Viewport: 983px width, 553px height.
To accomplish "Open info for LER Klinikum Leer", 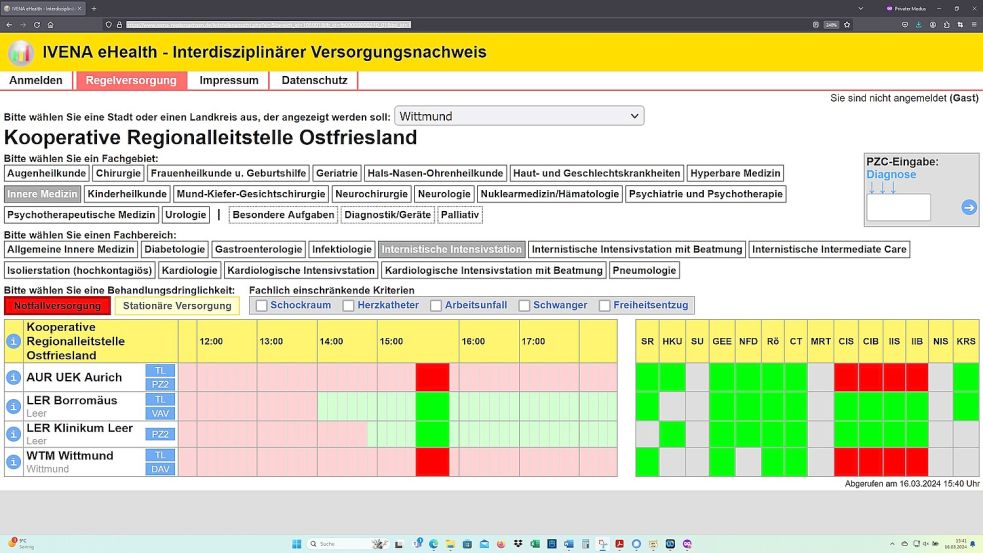I will point(13,434).
